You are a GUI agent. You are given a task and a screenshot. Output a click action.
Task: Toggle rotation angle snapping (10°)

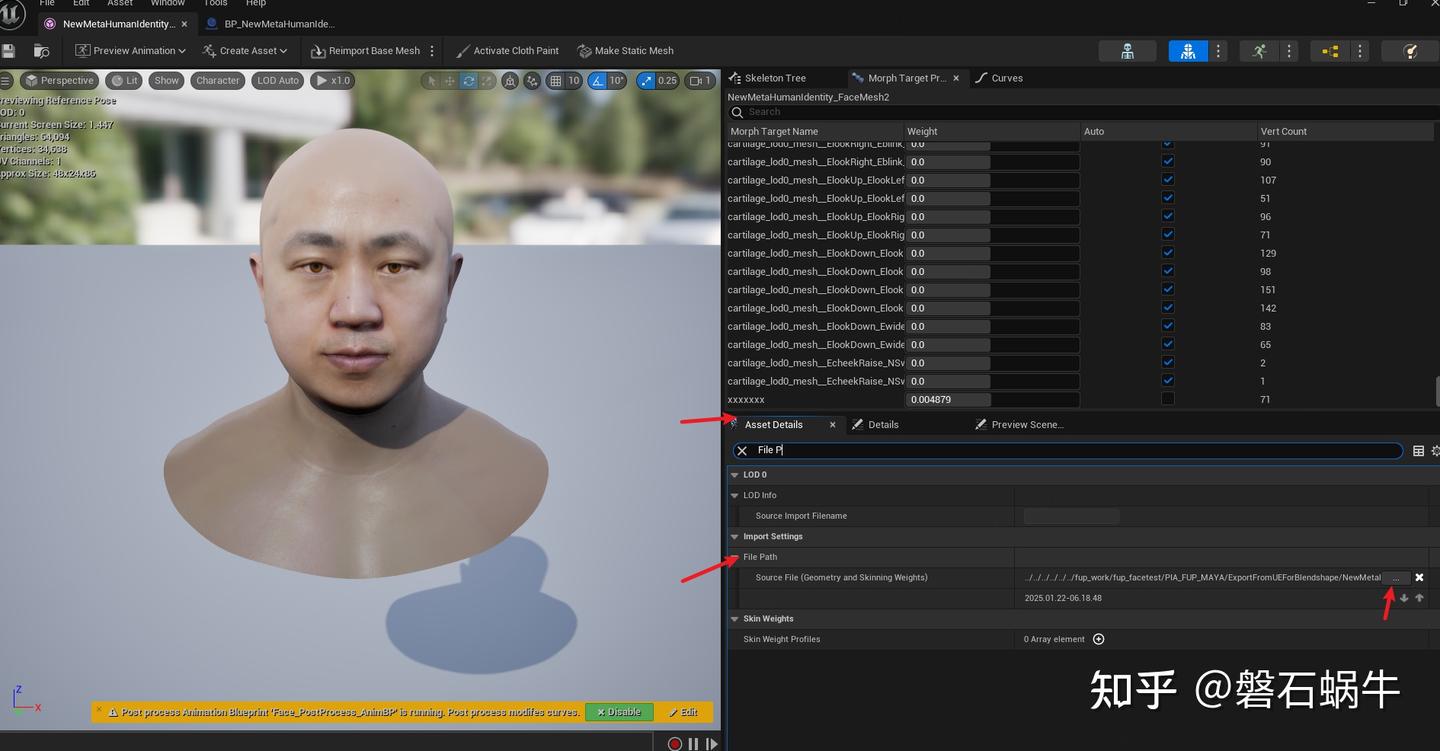[597, 81]
